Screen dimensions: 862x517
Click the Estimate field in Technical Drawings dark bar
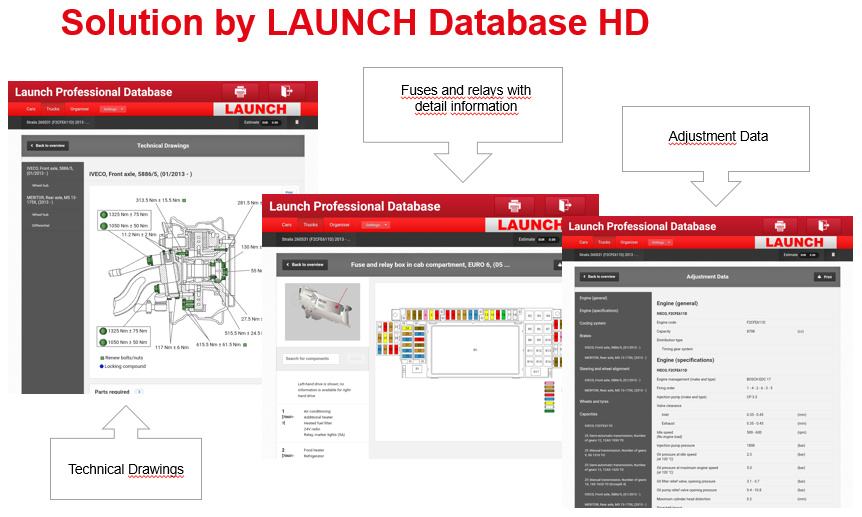coord(263,122)
